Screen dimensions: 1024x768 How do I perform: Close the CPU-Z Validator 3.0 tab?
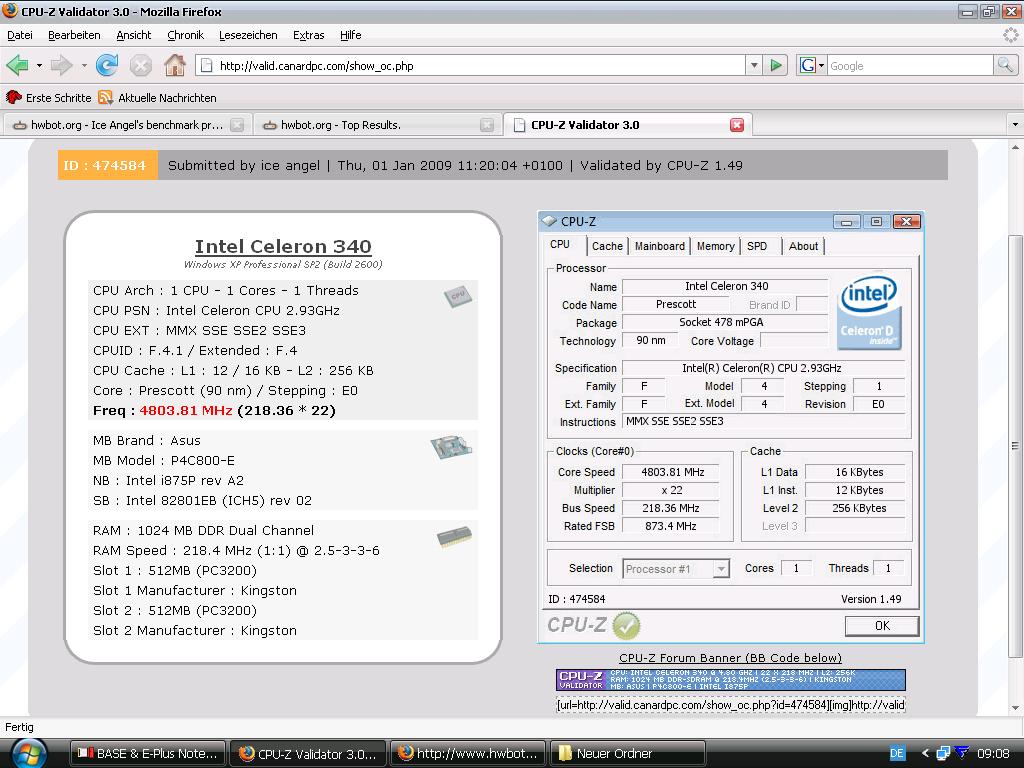[x=737, y=125]
